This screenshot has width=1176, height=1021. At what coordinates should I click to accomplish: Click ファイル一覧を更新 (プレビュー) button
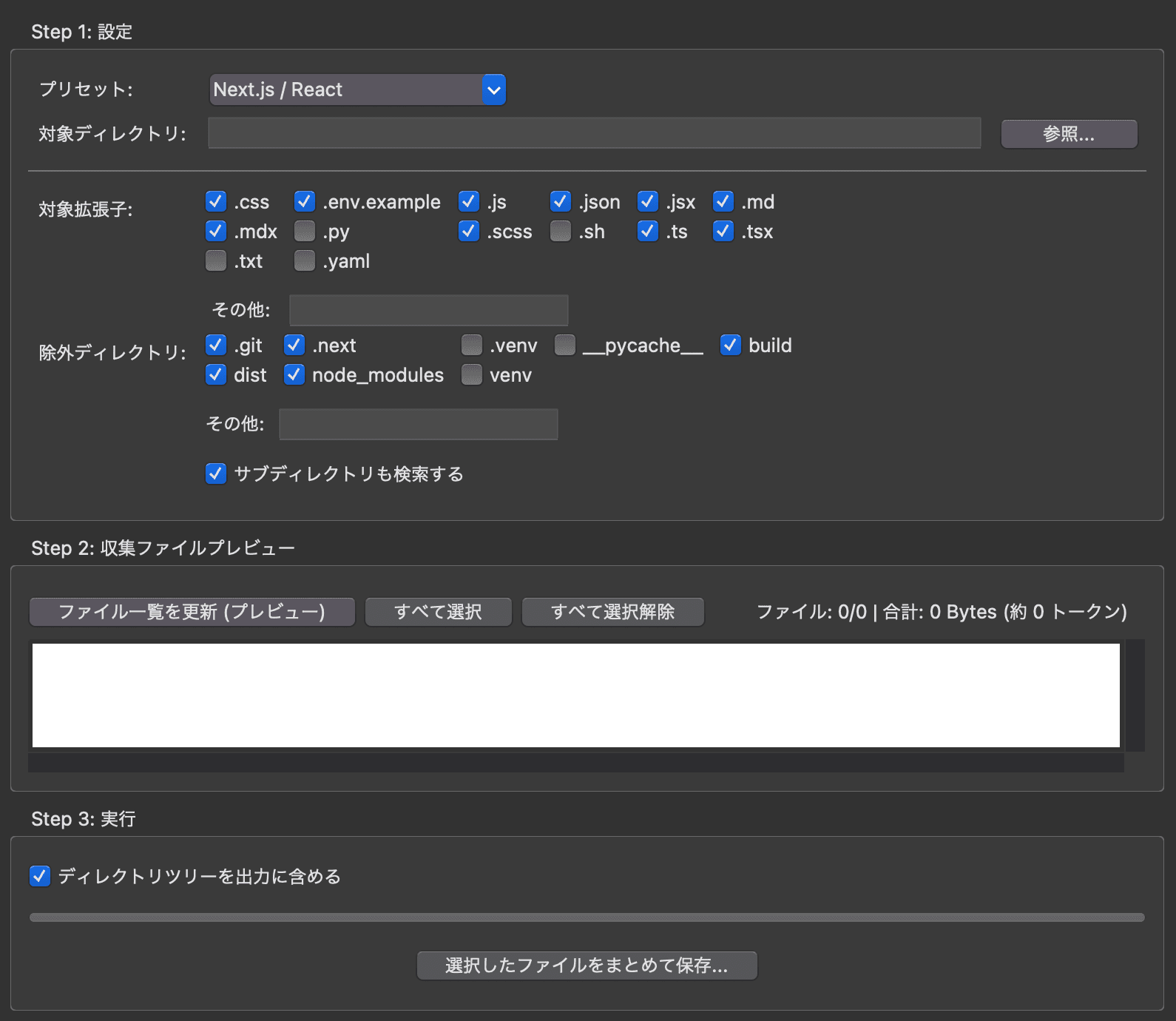(x=192, y=612)
